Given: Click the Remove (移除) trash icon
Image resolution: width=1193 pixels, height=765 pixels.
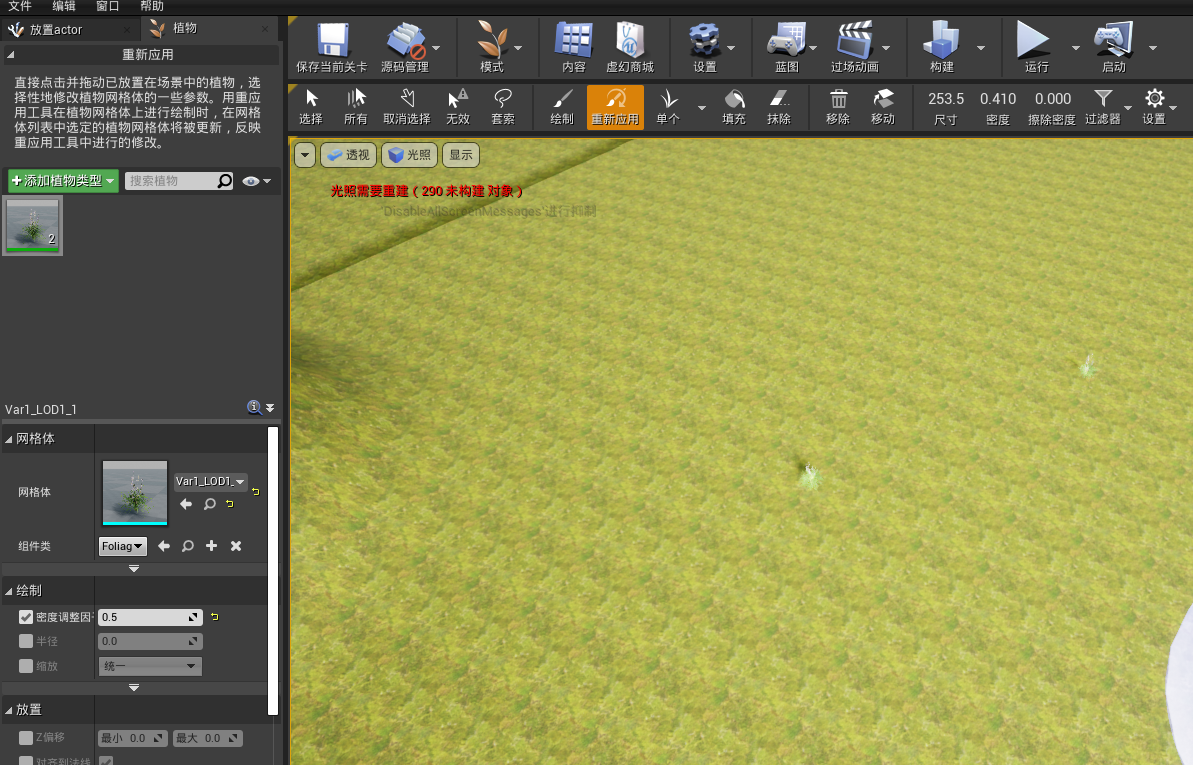Looking at the screenshot, I should coord(838,107).
